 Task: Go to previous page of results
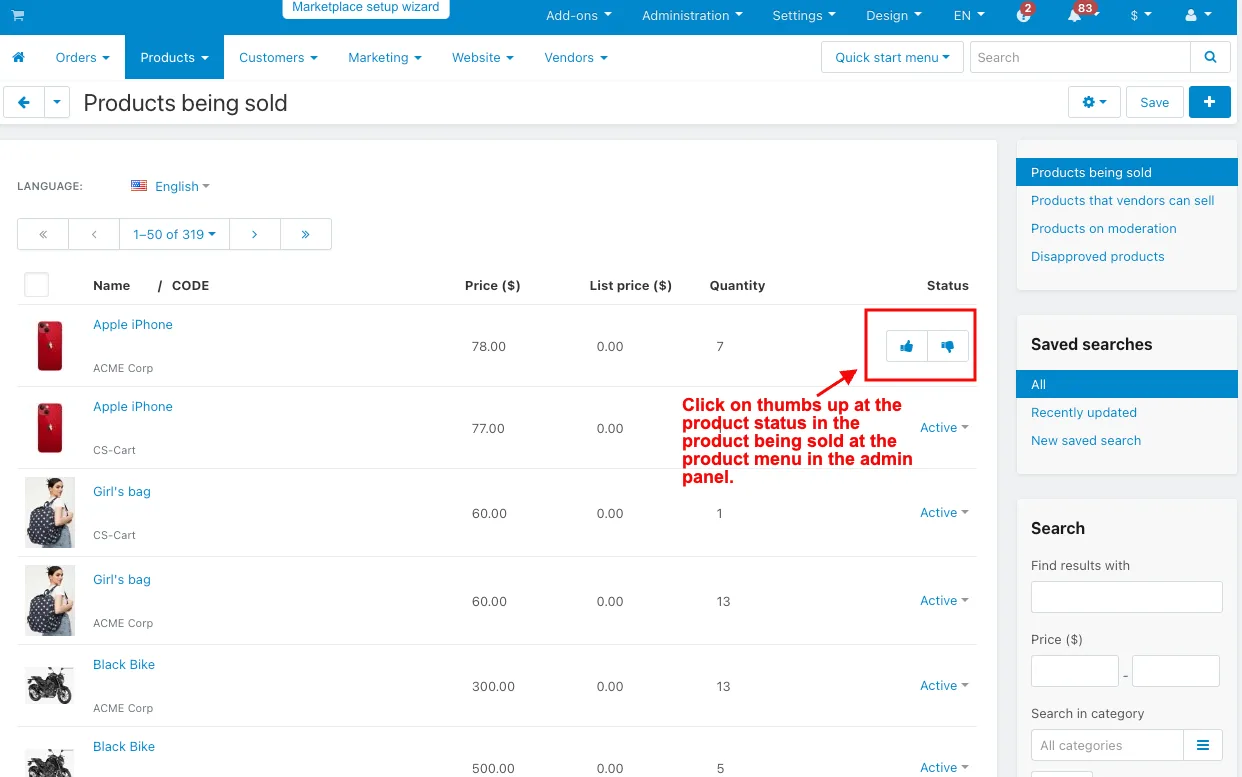click(x=94, y=234)
